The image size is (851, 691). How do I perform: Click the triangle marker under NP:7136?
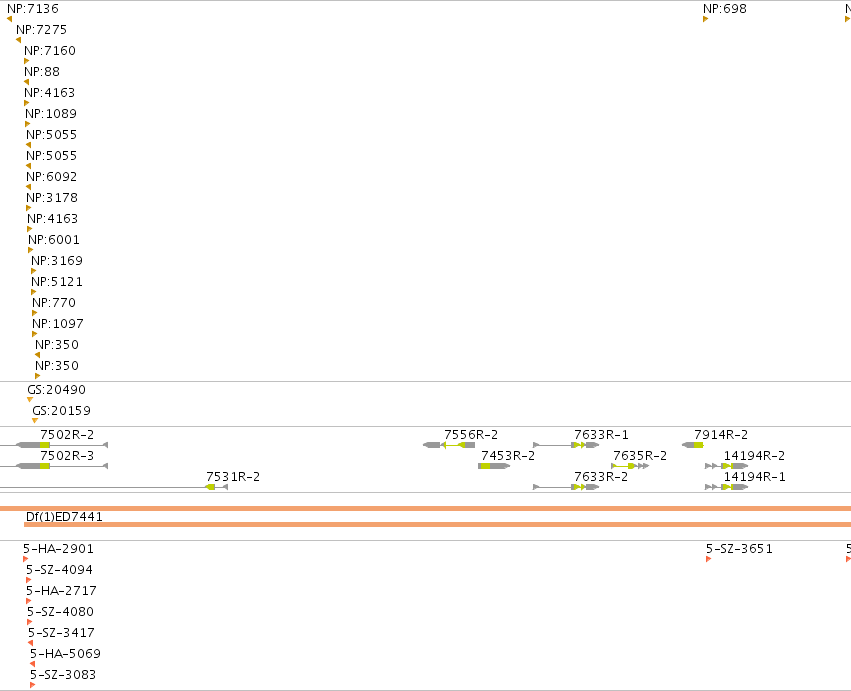click(x=9, y=19)
